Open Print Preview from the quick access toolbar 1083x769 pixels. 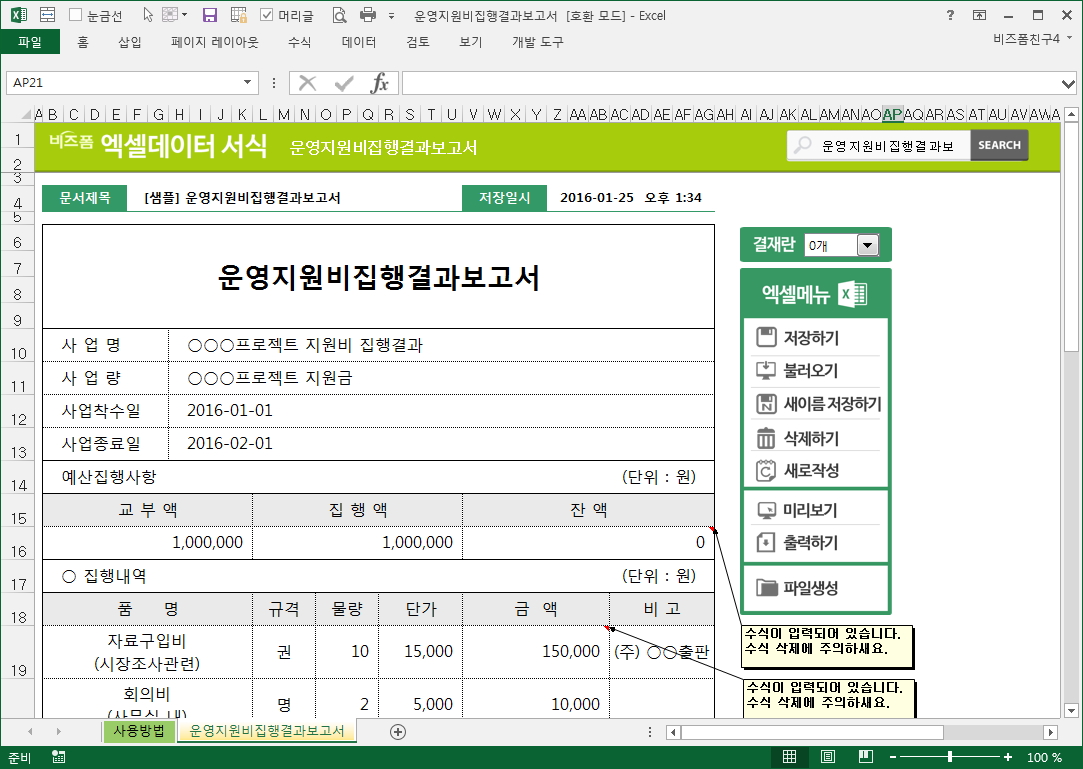click(x=339, y=15)
